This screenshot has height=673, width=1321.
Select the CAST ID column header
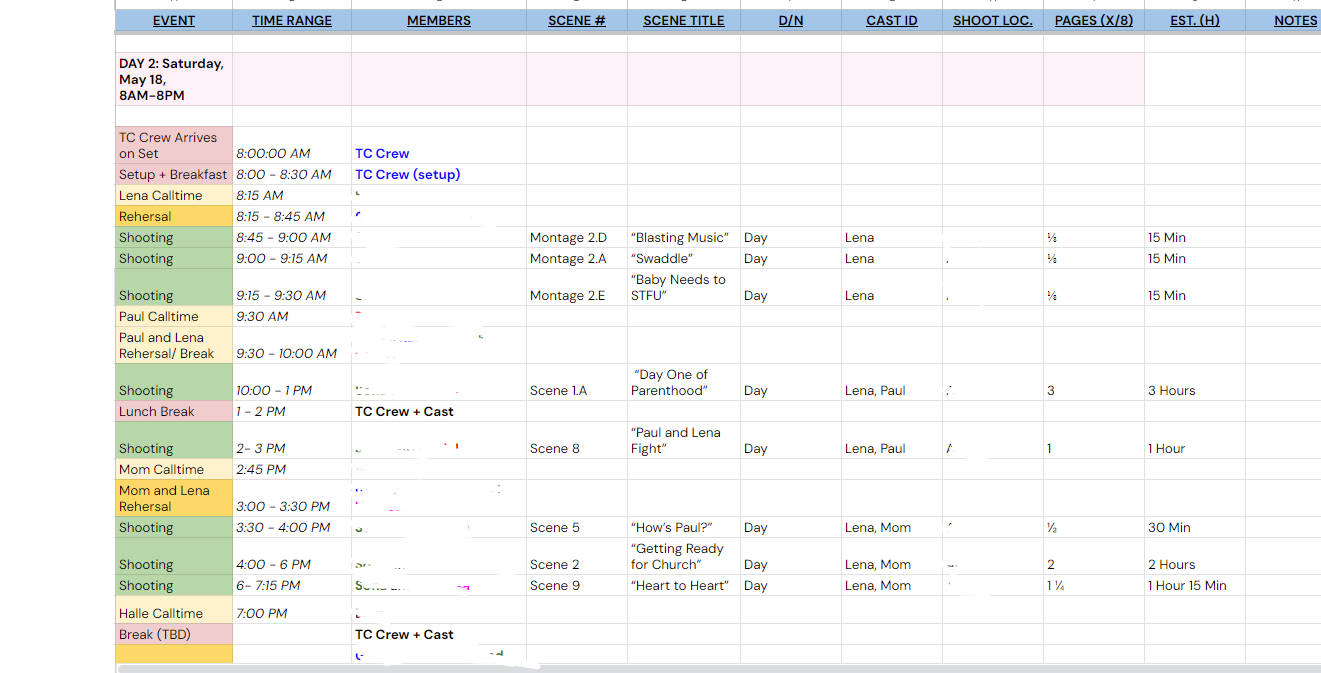(x=892, y=20)
